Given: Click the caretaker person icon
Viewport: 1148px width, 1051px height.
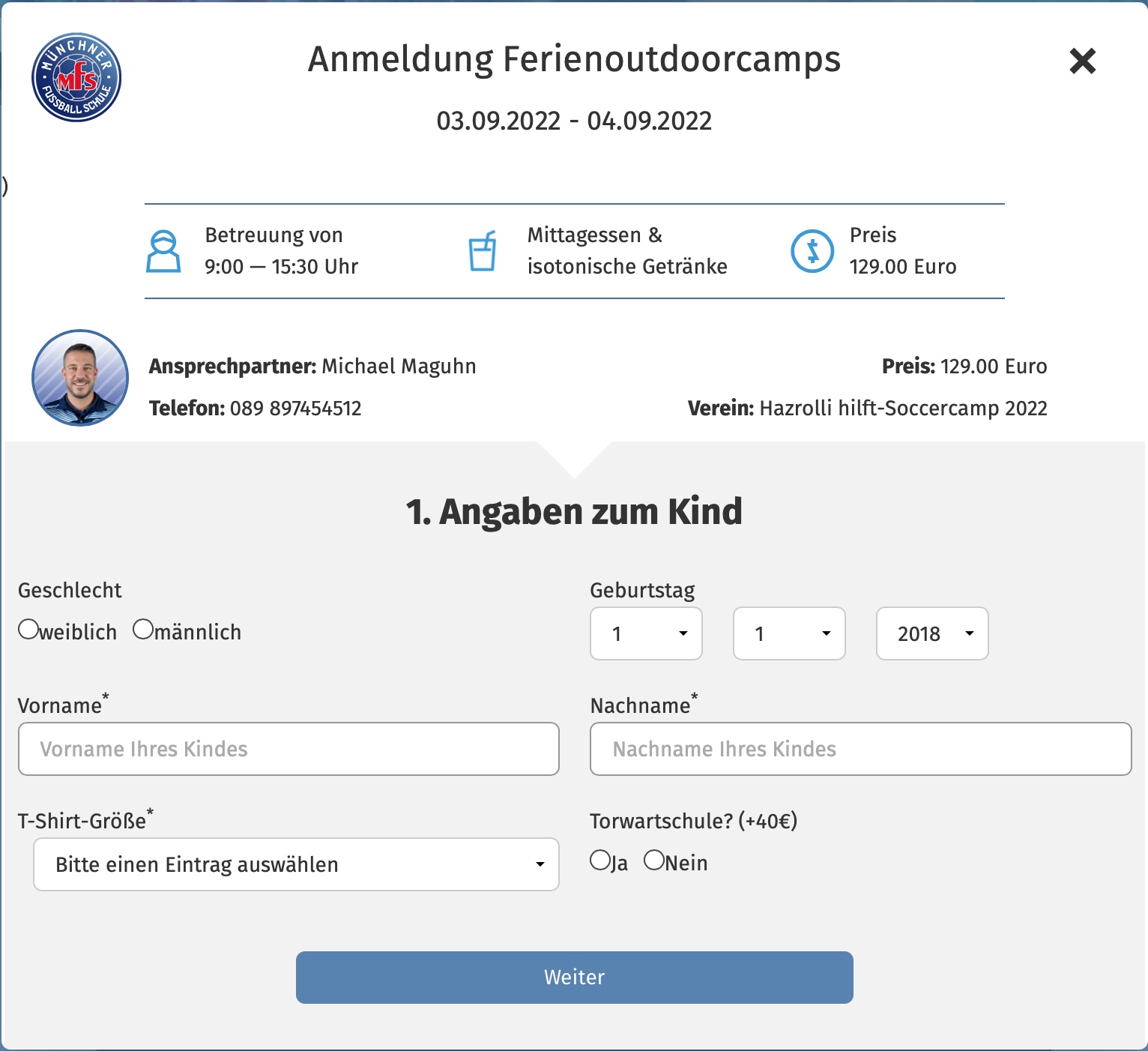Looking at the screenshot, I should click(x=163, y=251).
